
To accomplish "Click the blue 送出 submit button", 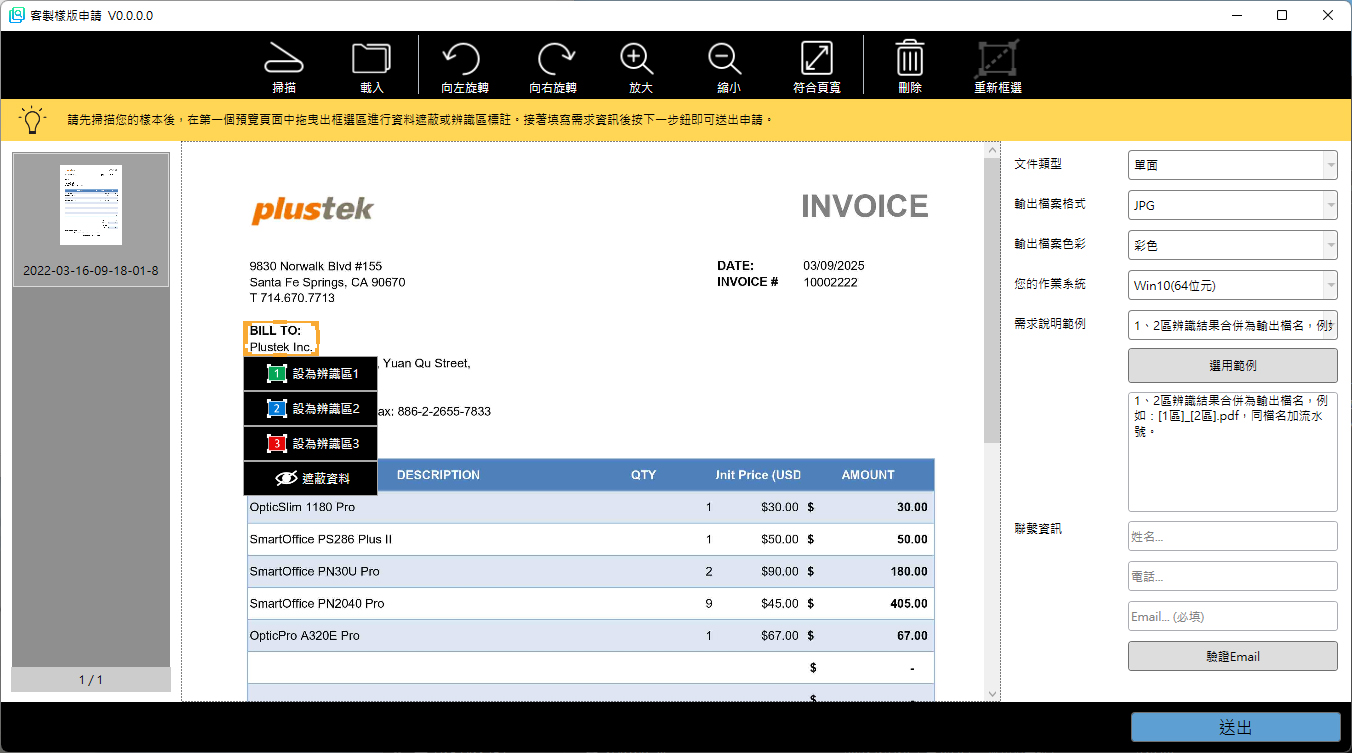I will pyautogui.click(x=1236, y=727).
